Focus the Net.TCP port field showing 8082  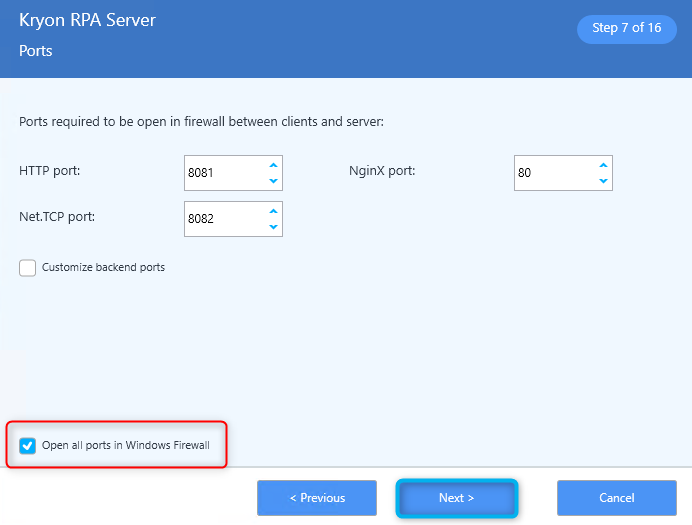tap(222, 219)
